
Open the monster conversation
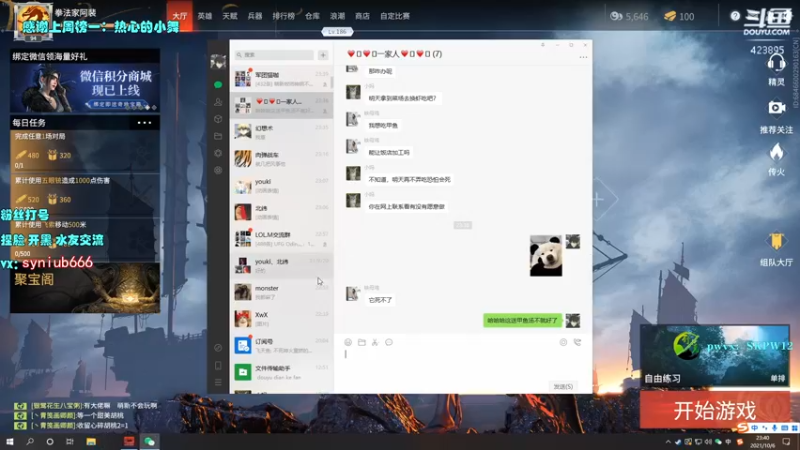coord(282,292)
